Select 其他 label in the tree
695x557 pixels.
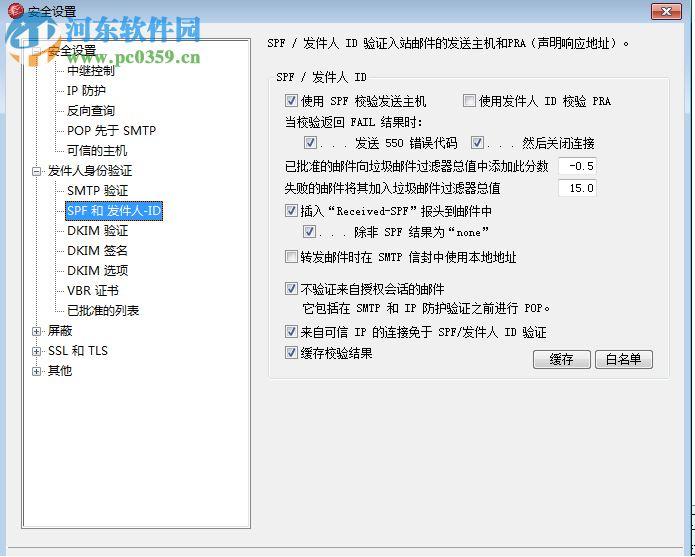coord(60,370)
